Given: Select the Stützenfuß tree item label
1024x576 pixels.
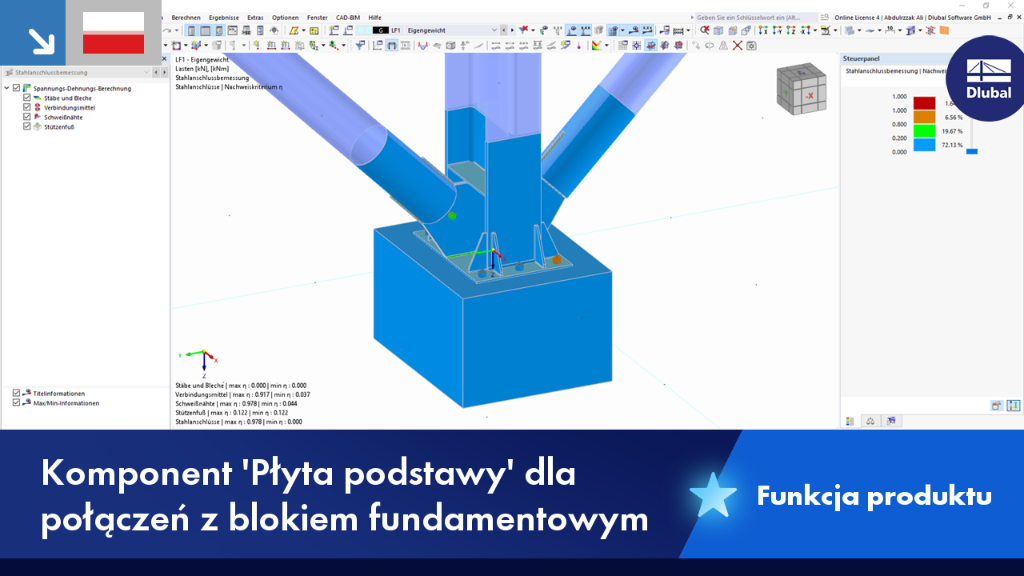Looking at the screenshot, I should [59, 127].
